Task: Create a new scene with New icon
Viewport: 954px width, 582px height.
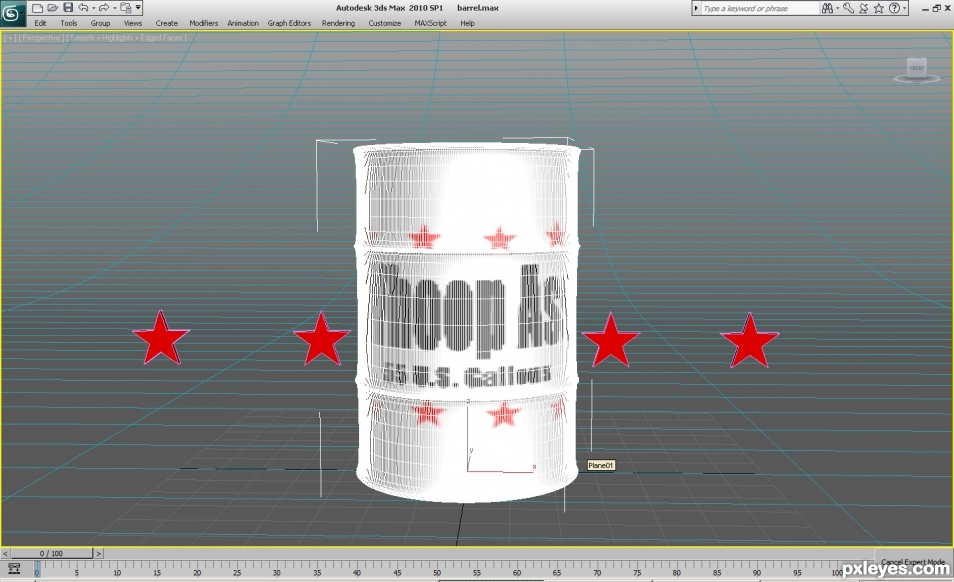Action: click(38, 8)
